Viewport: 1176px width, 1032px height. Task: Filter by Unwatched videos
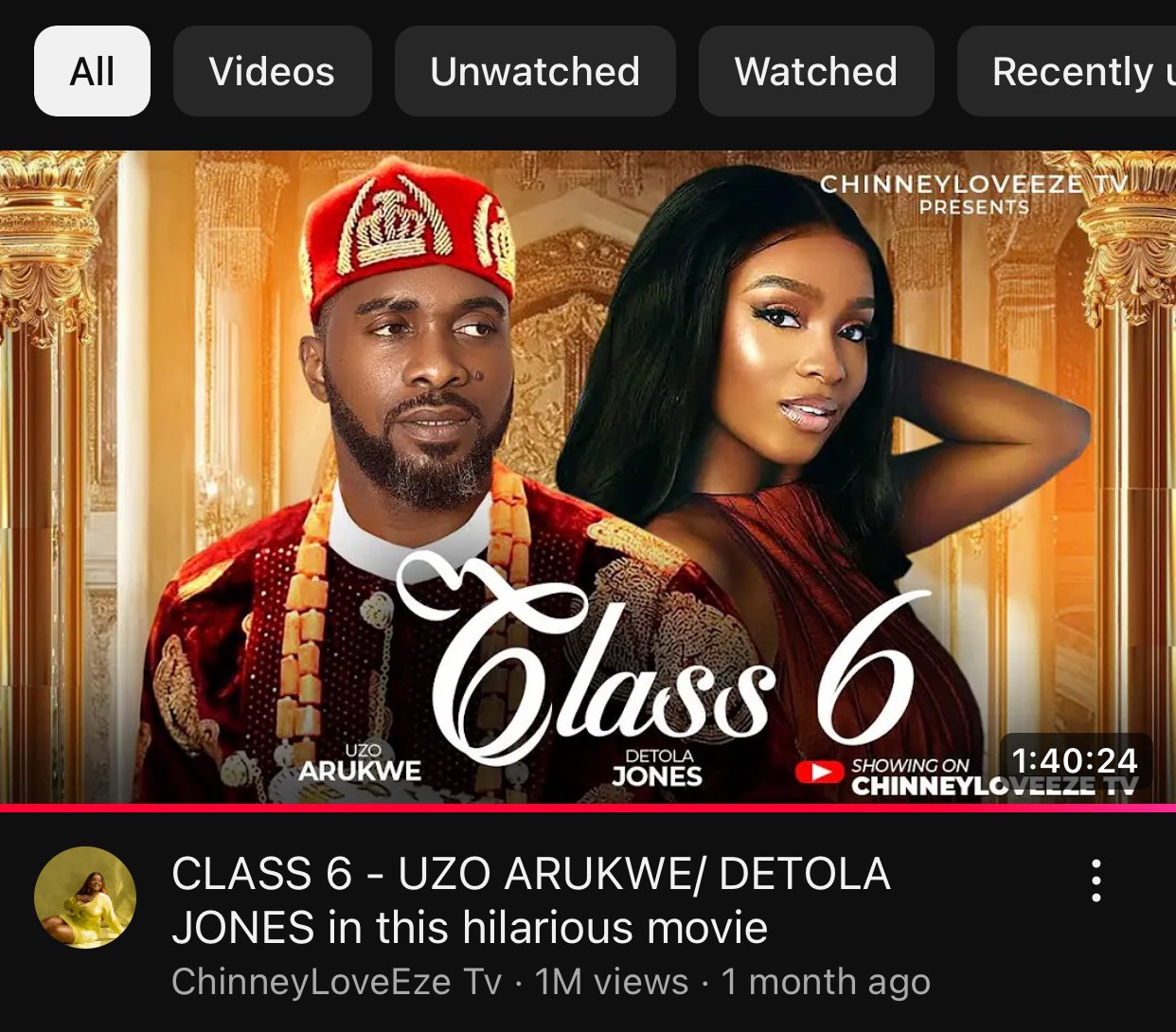coord(535,71)
